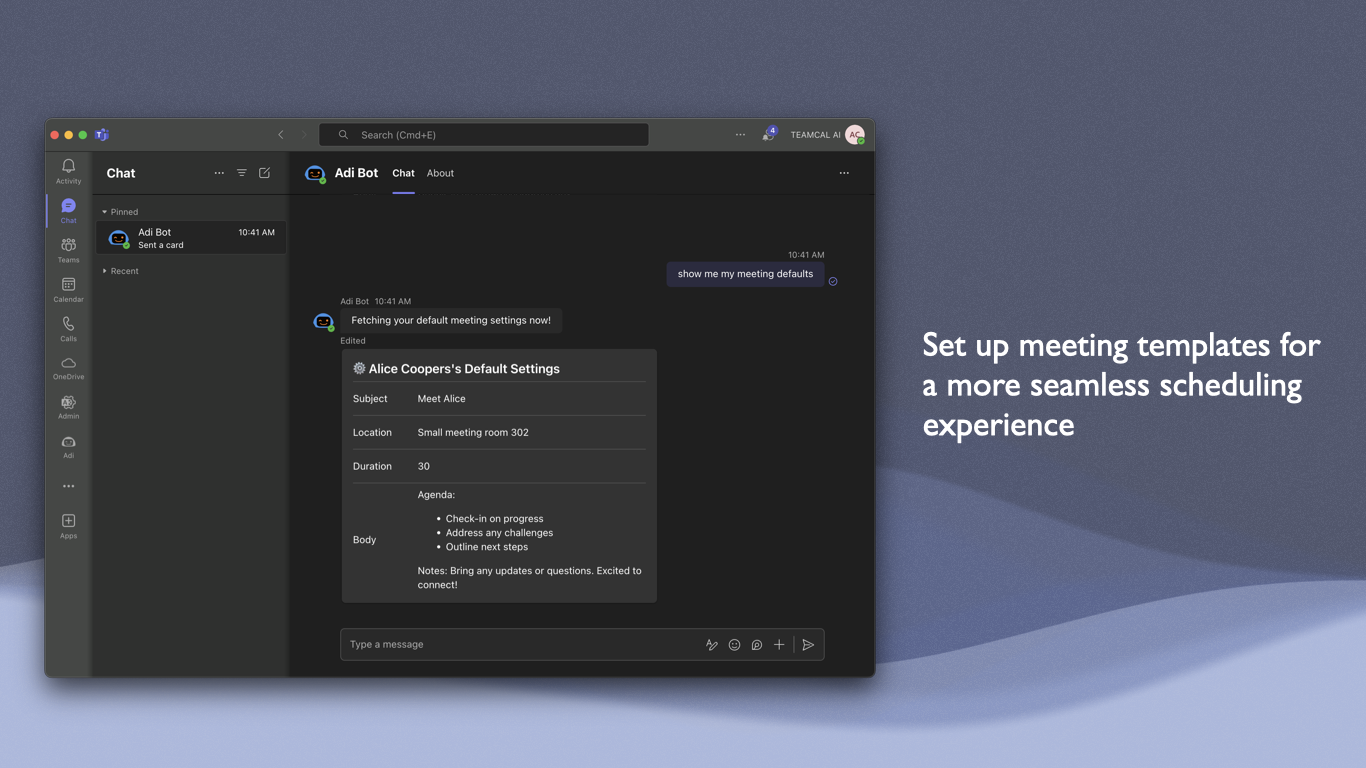This screenshot has height=768, width=1366.
Task: Open OneDrive from the sidebar
Action: 68,368
